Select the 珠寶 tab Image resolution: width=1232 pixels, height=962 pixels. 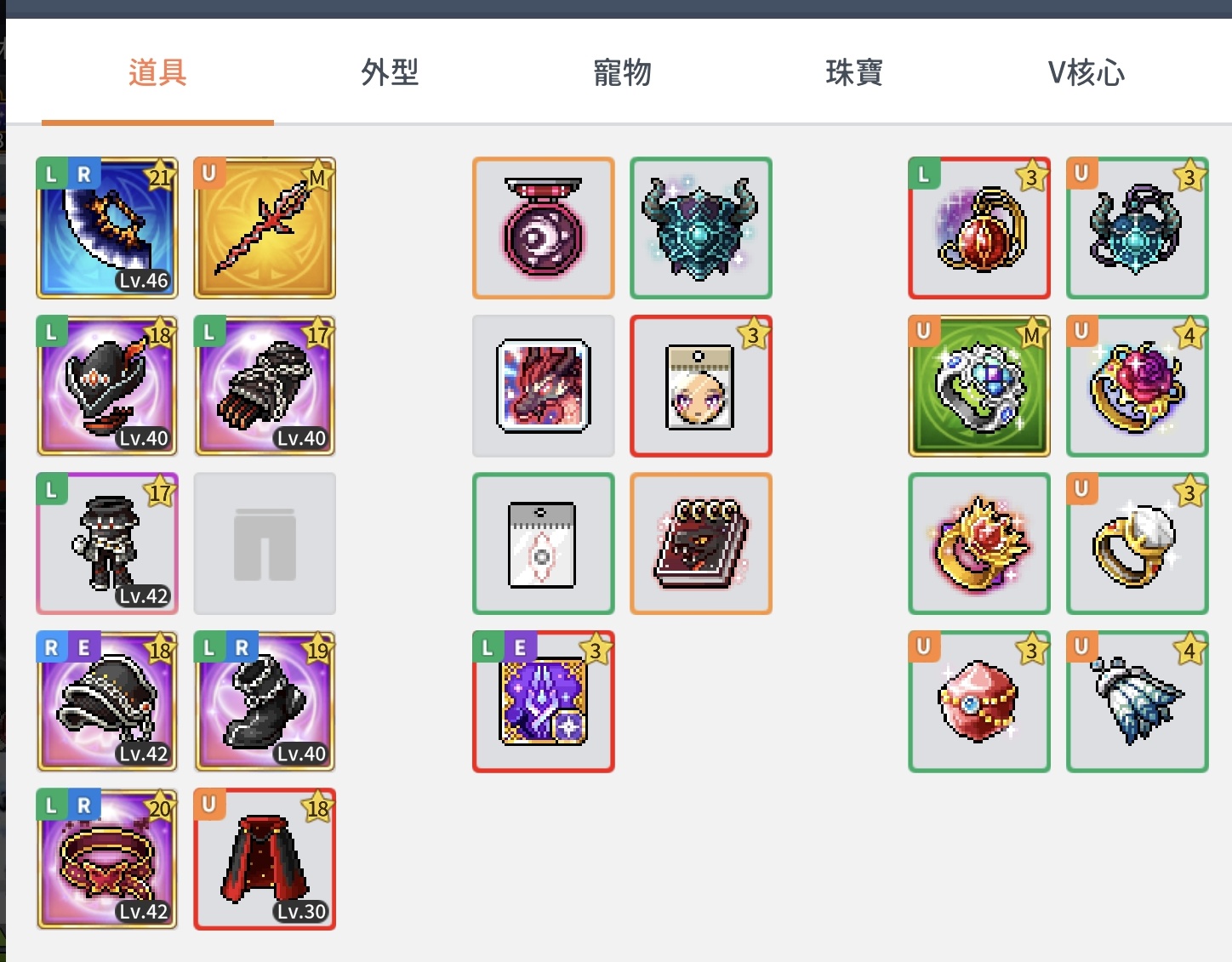pos(854,73)
